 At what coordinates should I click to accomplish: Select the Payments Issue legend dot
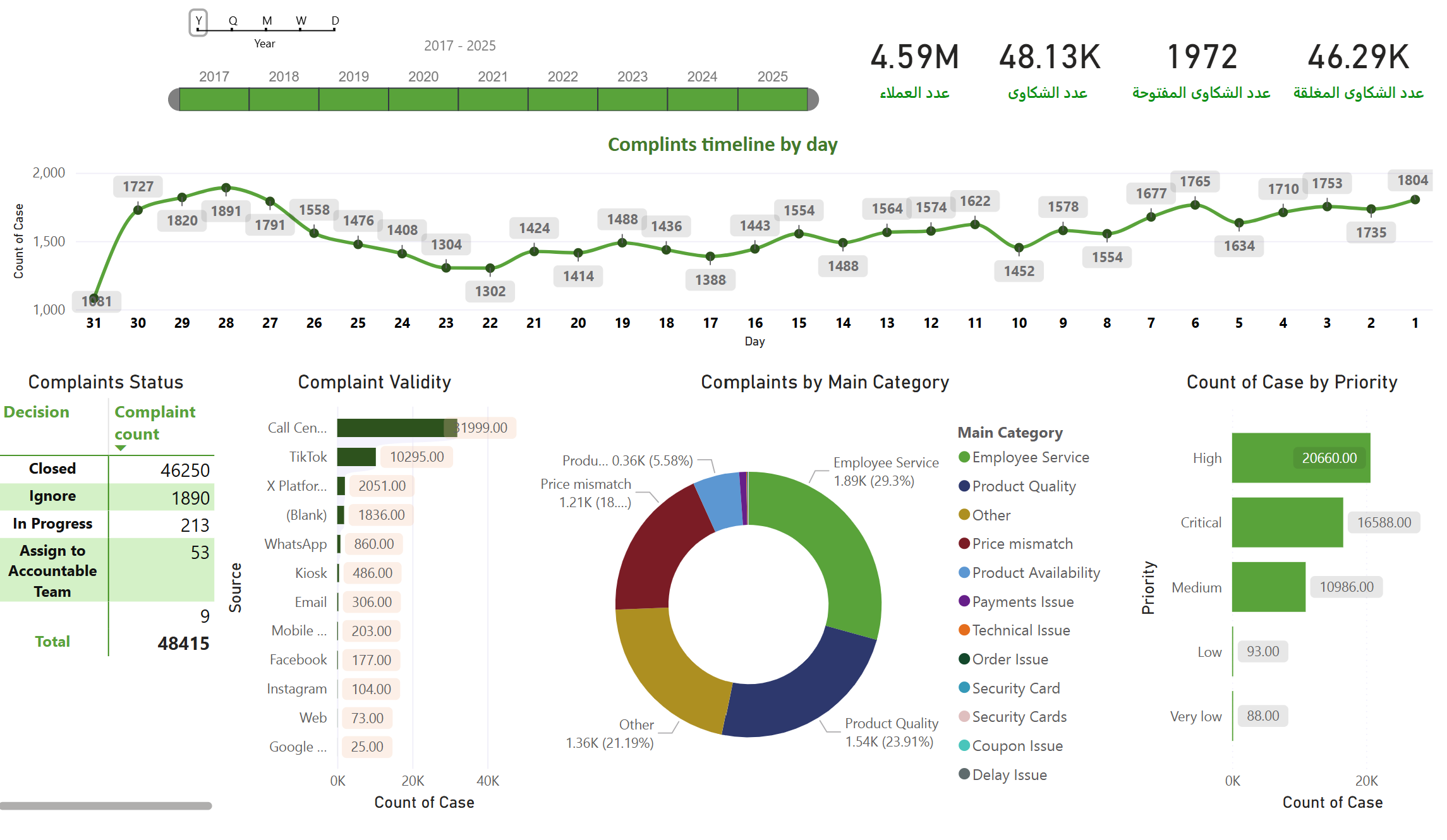pos(964,601)
